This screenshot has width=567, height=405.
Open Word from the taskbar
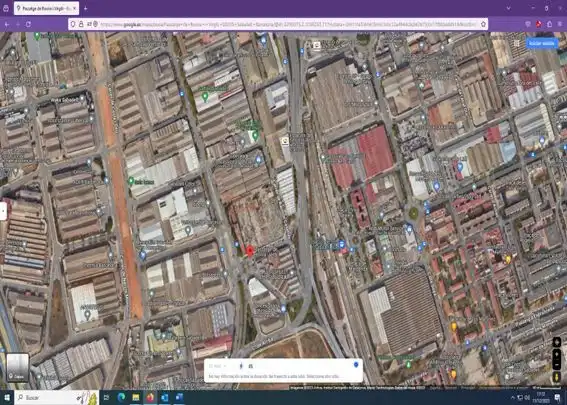(179, 397)
